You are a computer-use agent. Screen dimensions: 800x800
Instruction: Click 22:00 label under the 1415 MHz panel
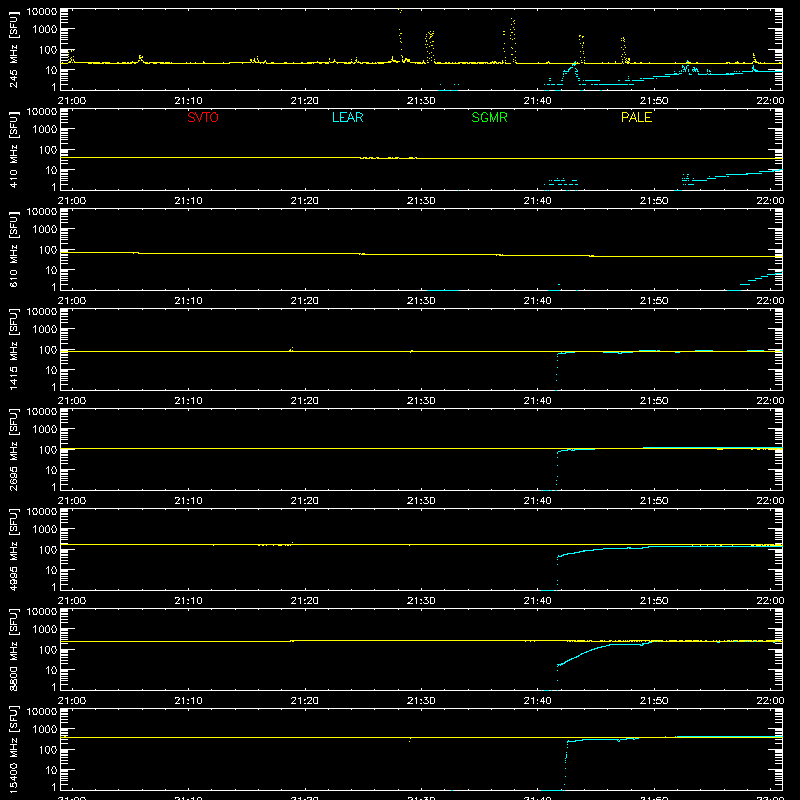[770, 401]
